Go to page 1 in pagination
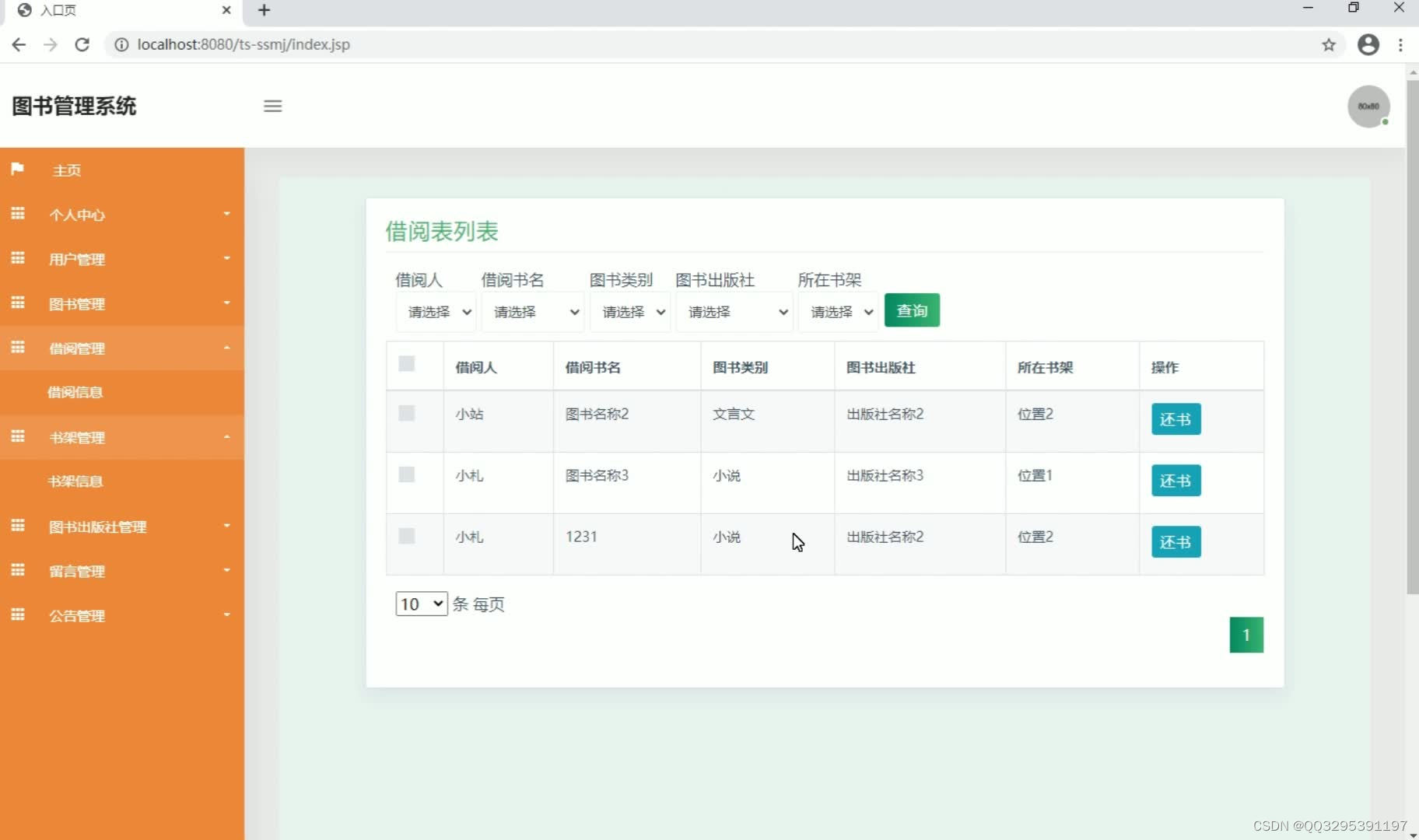The image size is (1419, 840). click(1246, 635)
